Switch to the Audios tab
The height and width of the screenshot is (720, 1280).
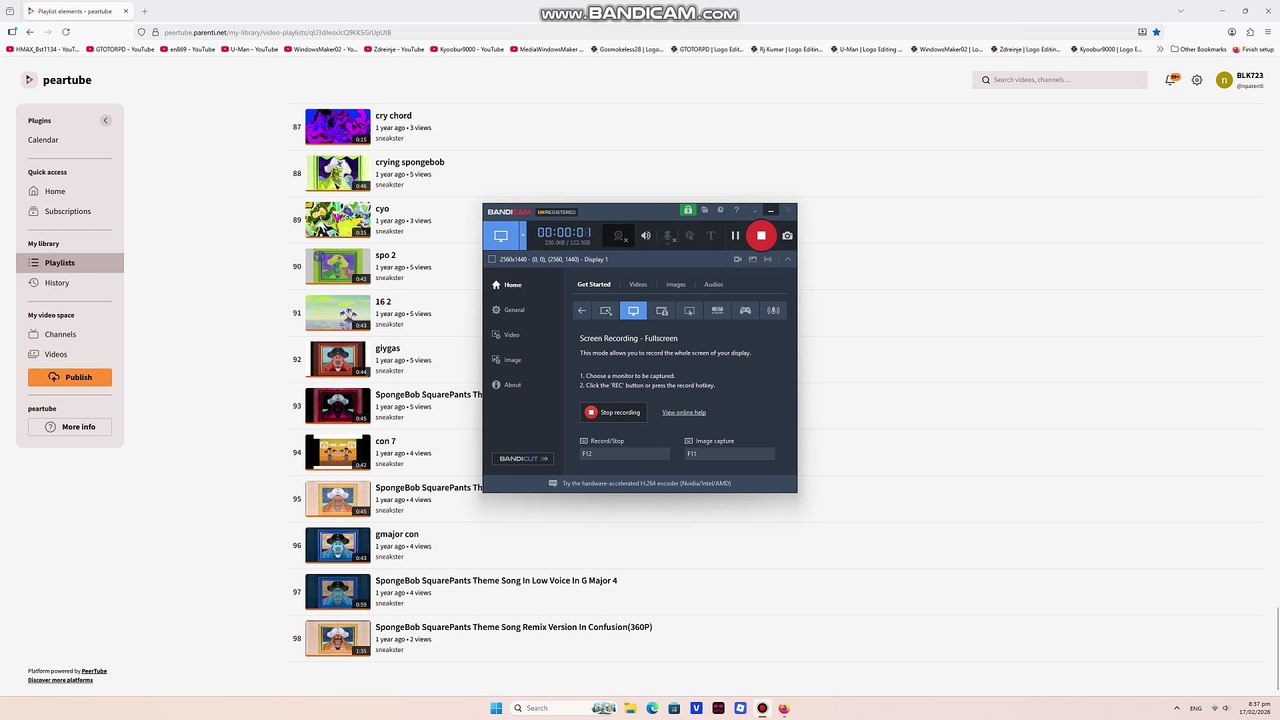click(x=713, y=285)
